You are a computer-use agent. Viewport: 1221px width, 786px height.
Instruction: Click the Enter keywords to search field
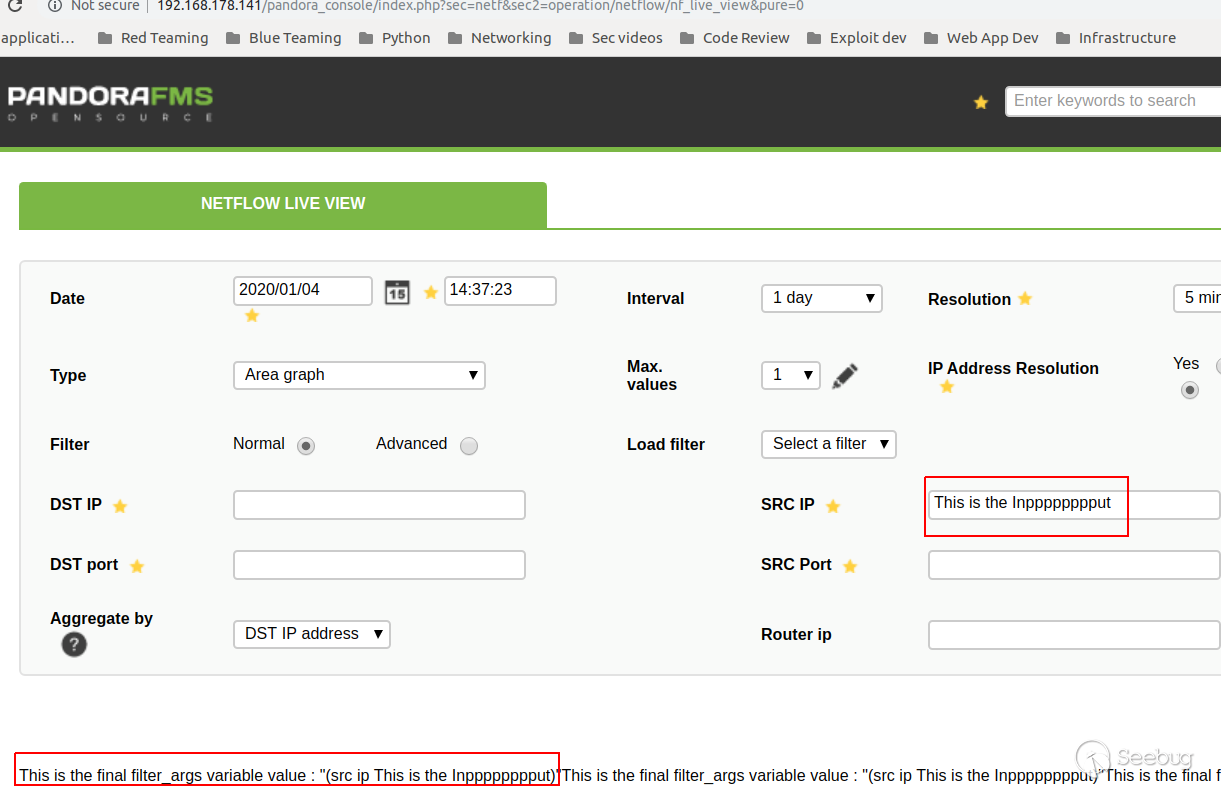pos(1113,101)
